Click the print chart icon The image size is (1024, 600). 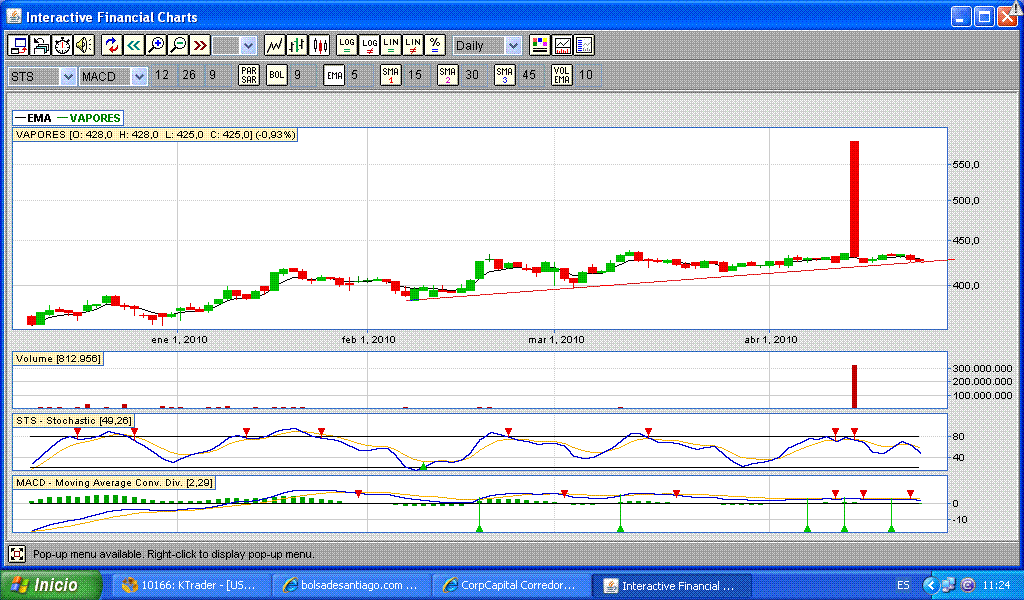point(40,45)
